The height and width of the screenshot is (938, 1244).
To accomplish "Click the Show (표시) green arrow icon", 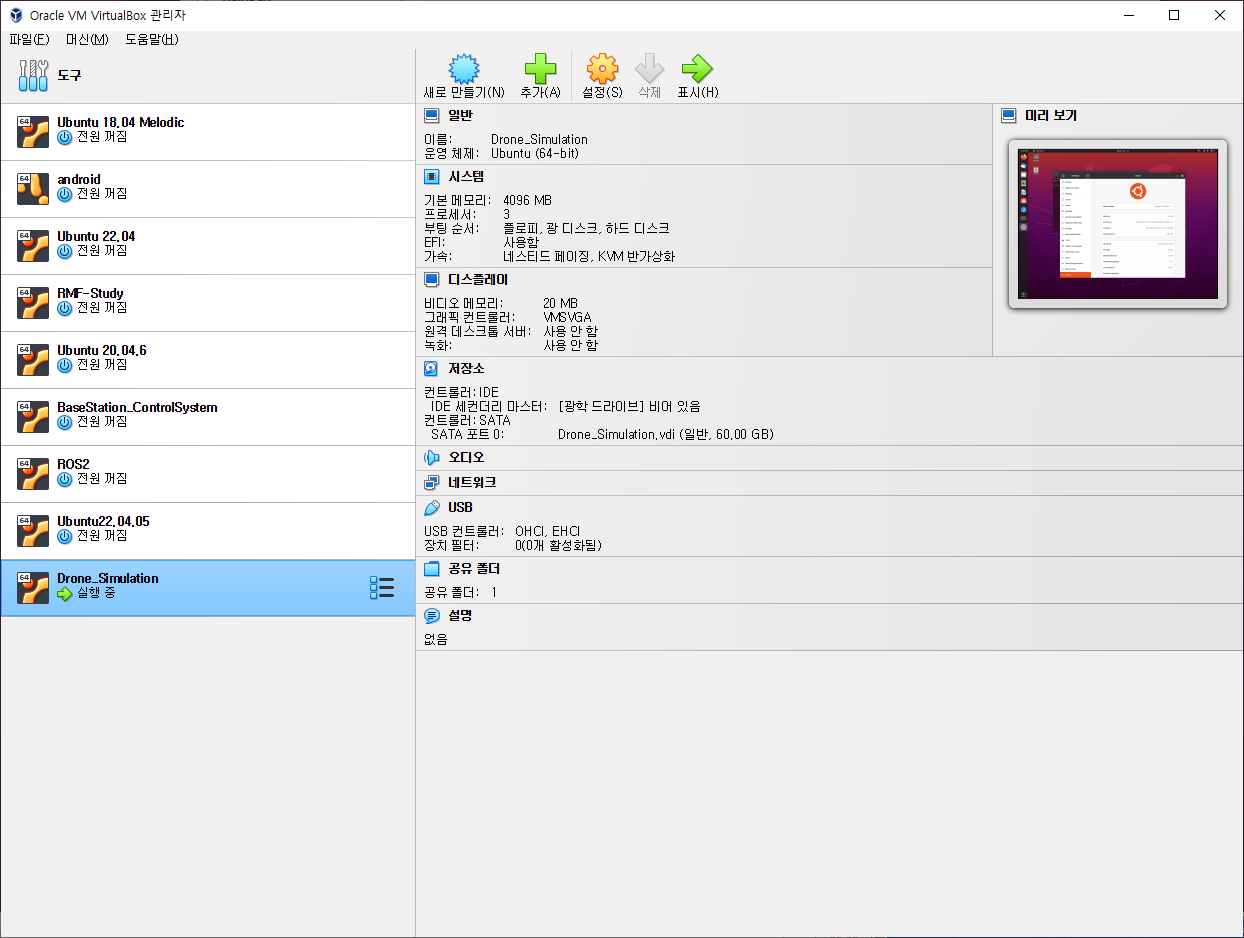I will (697, 68).
